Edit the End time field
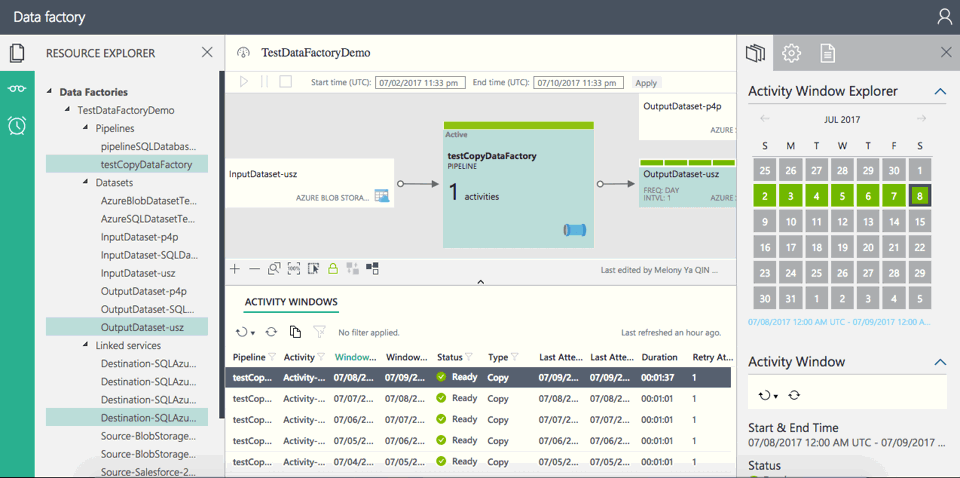 pos(579,83)
